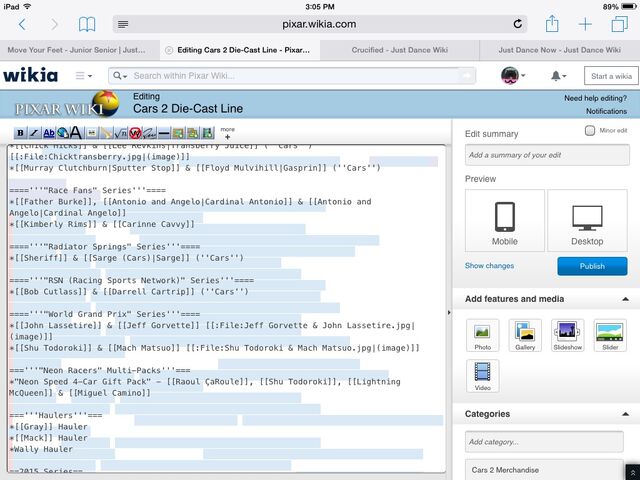Submit search arrow button

[x=467, y=76]
